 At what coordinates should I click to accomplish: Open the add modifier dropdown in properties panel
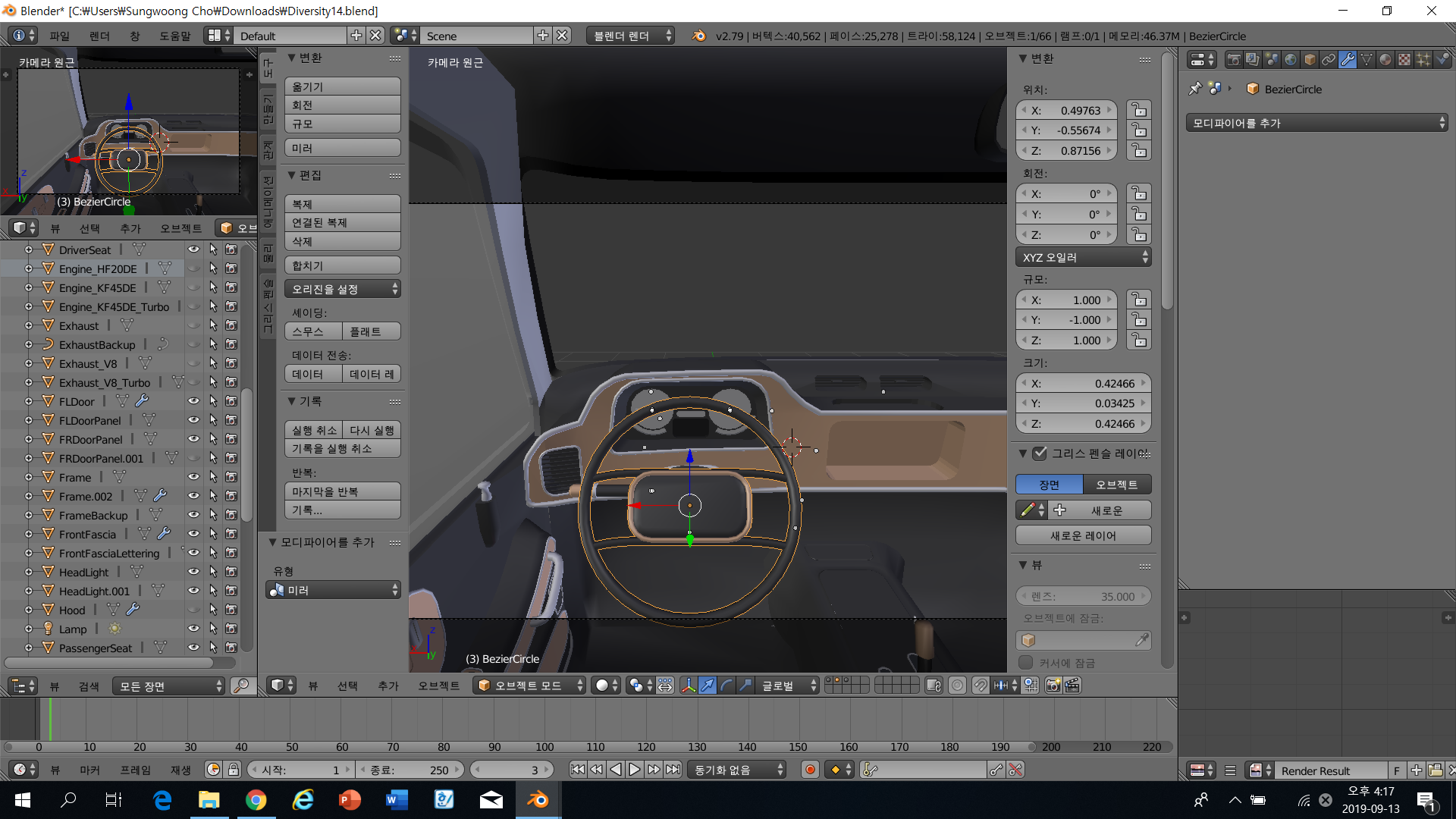(1317, 123)
